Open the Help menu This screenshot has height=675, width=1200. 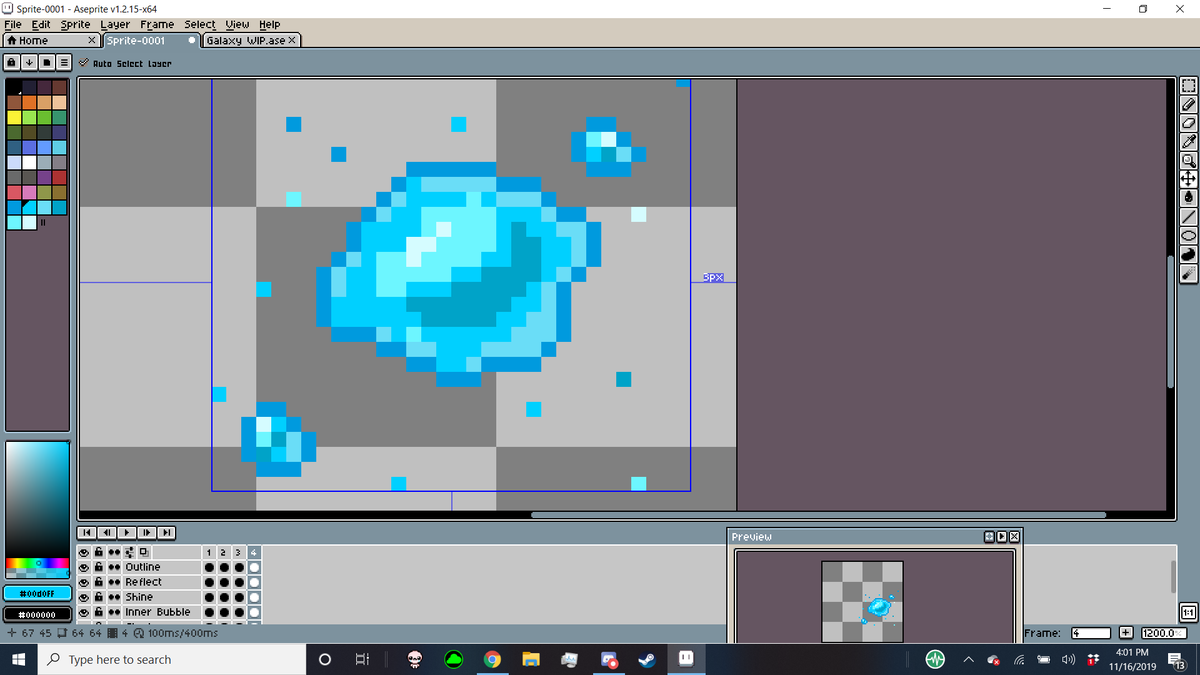click(x=270, y=24)
